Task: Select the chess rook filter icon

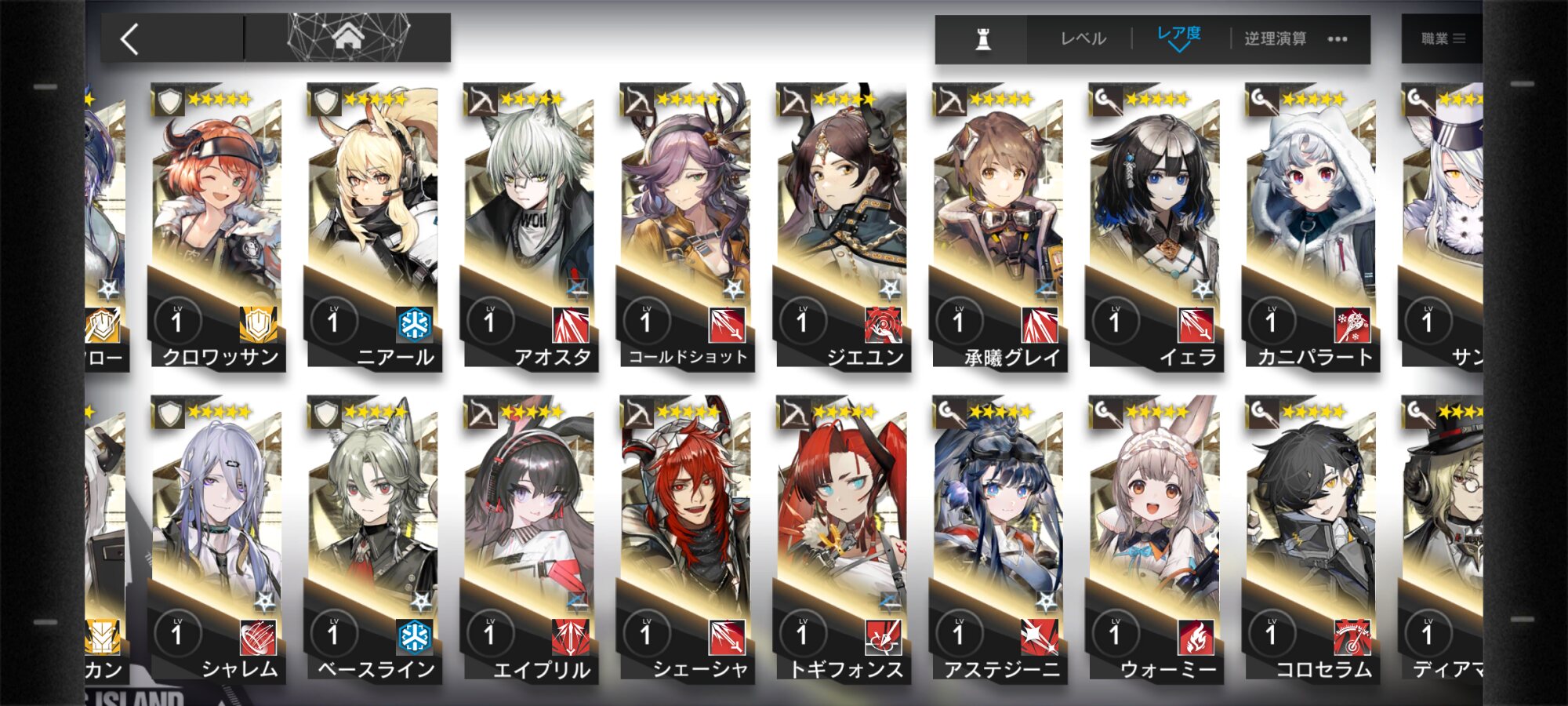Action: [x=982, y=39]
